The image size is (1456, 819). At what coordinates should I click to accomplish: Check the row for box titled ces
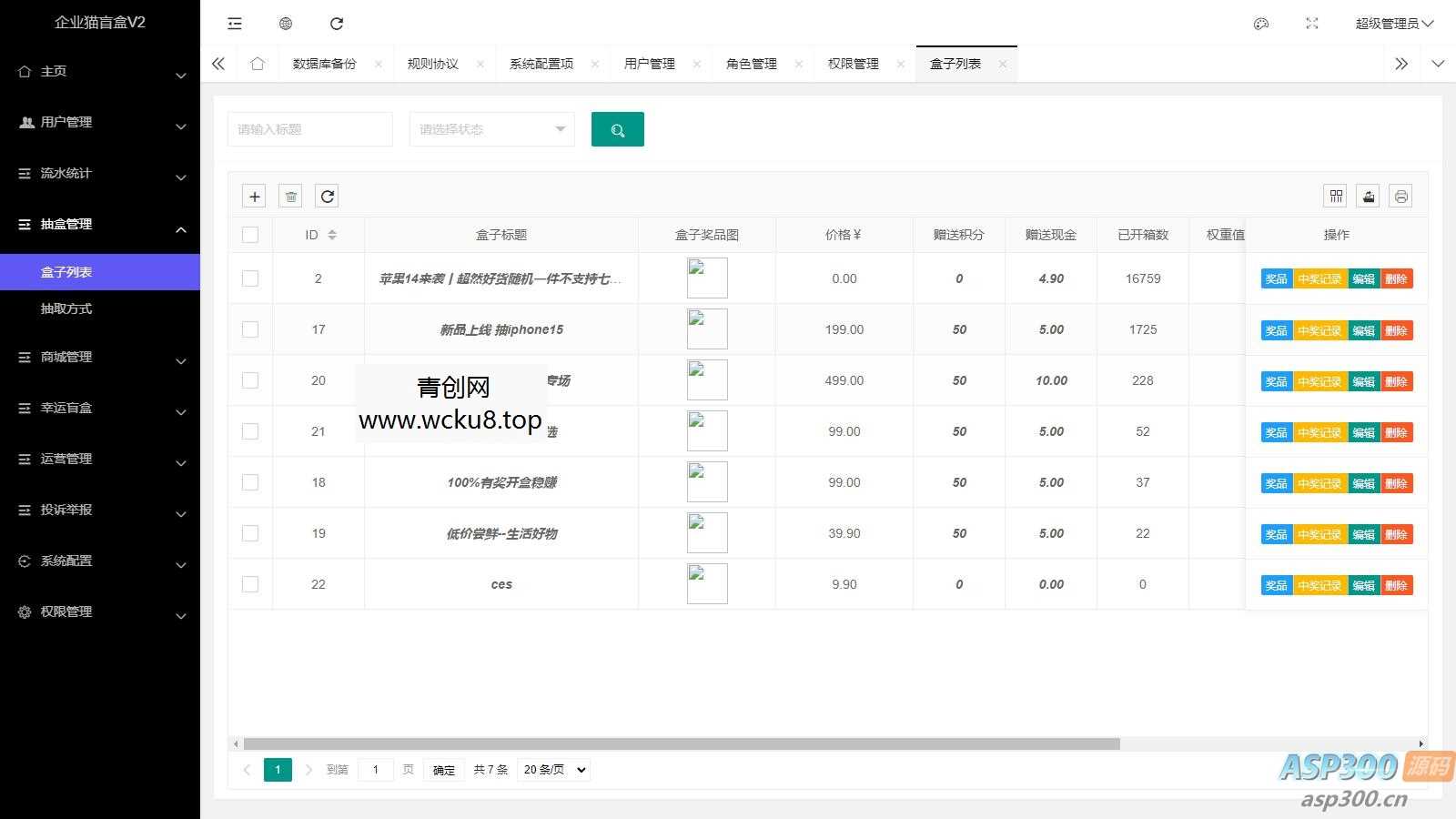pyautogui.click(x=250, y=584)
